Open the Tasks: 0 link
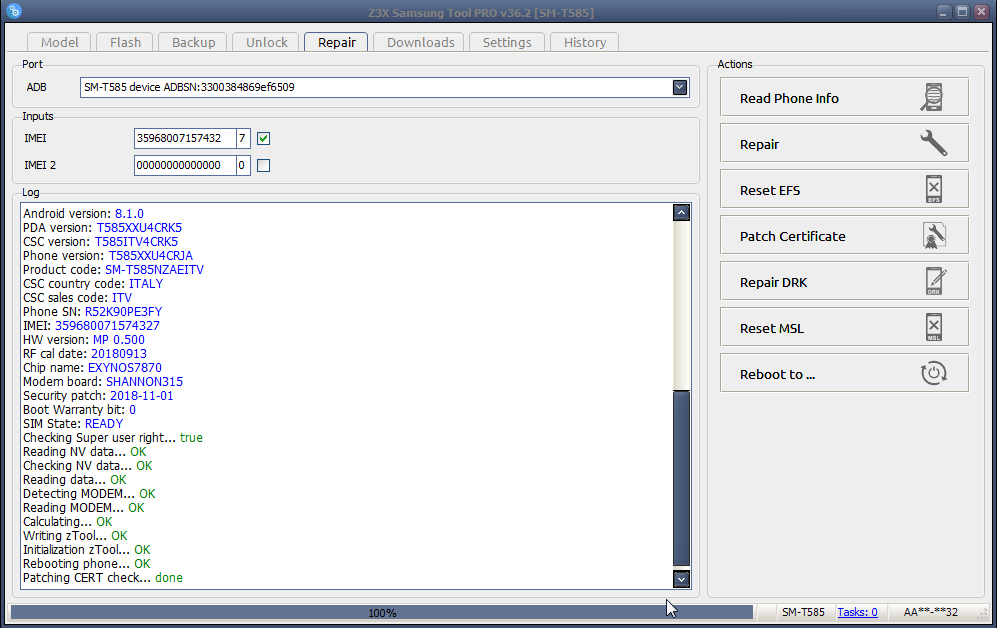997x628 pixels. (x=857, y=612)
